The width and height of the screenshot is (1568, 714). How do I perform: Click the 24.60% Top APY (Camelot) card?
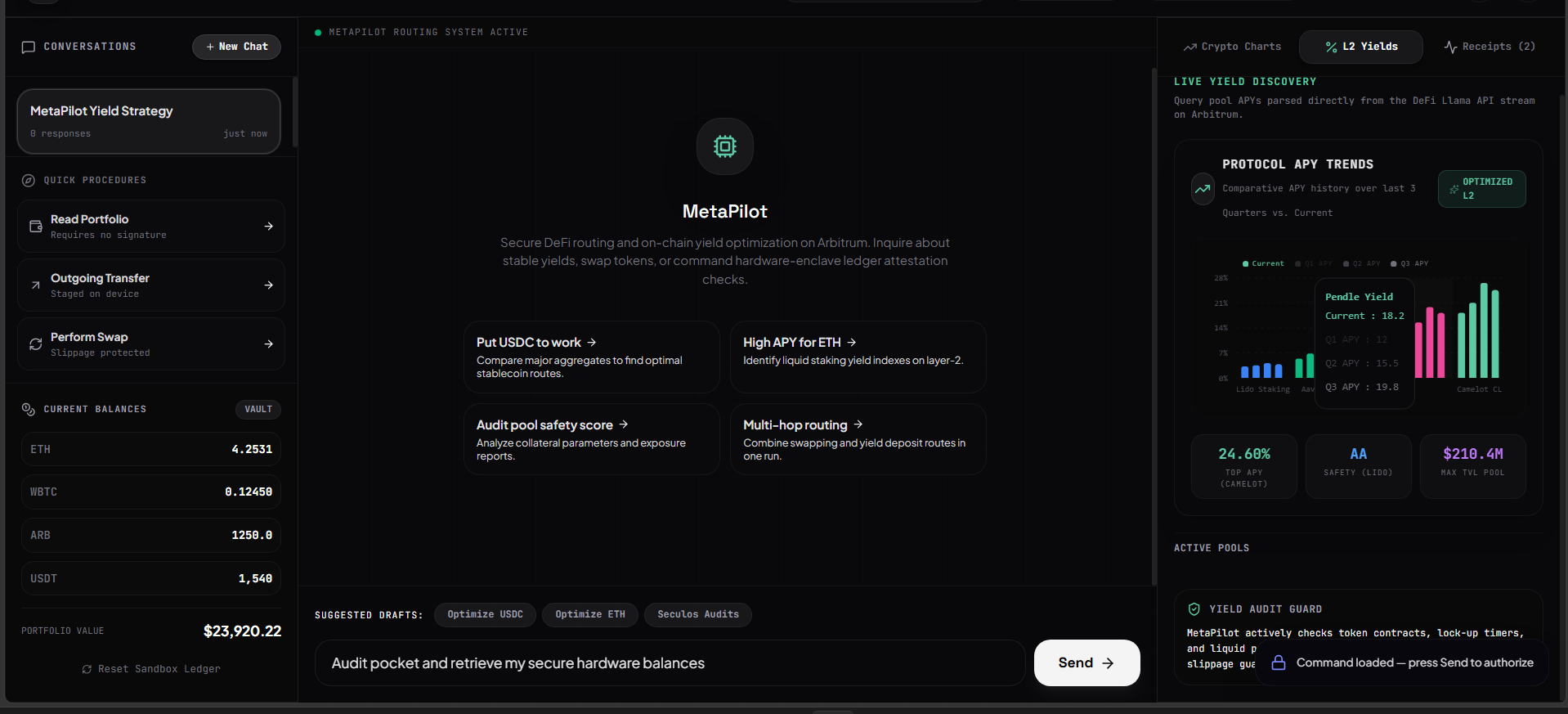[1244, 467]
